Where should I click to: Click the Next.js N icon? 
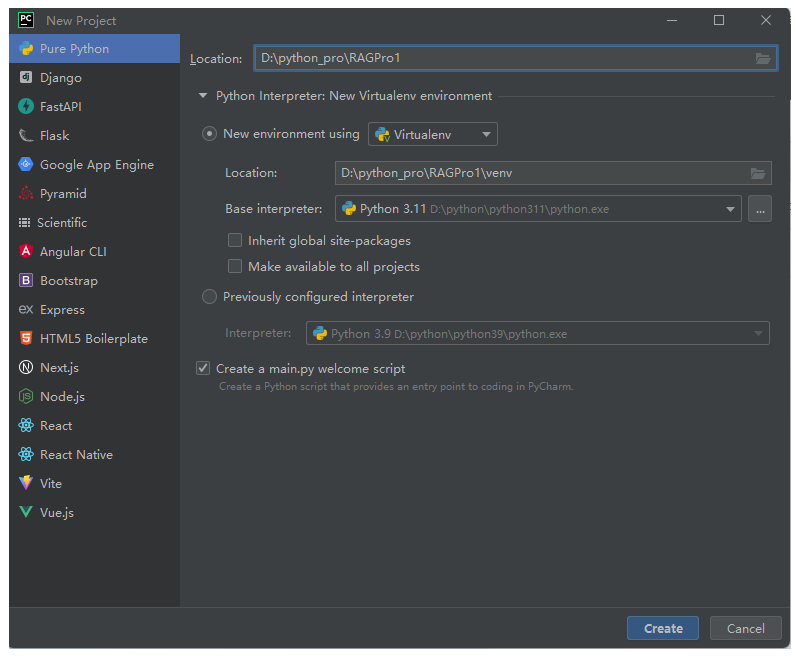pos(26,367)
